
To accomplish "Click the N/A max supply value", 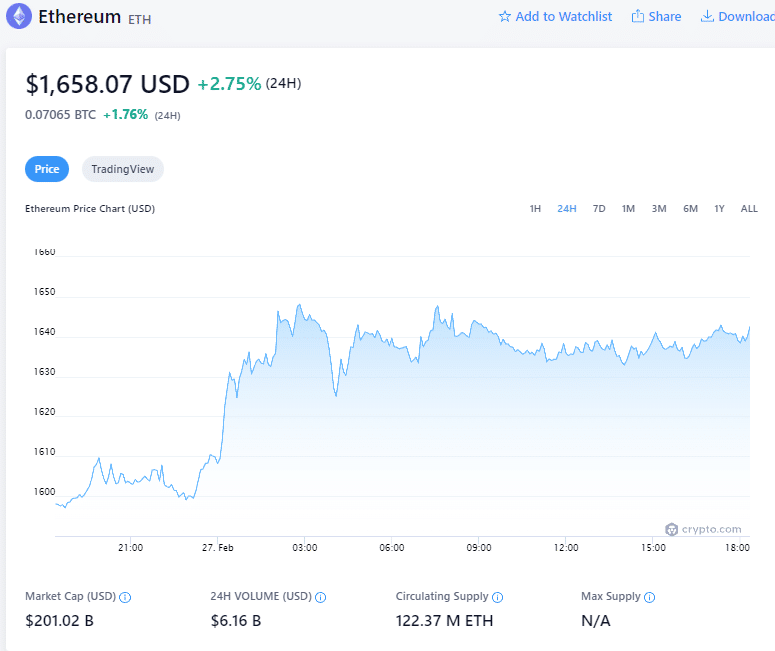I will tap(596, 621).
